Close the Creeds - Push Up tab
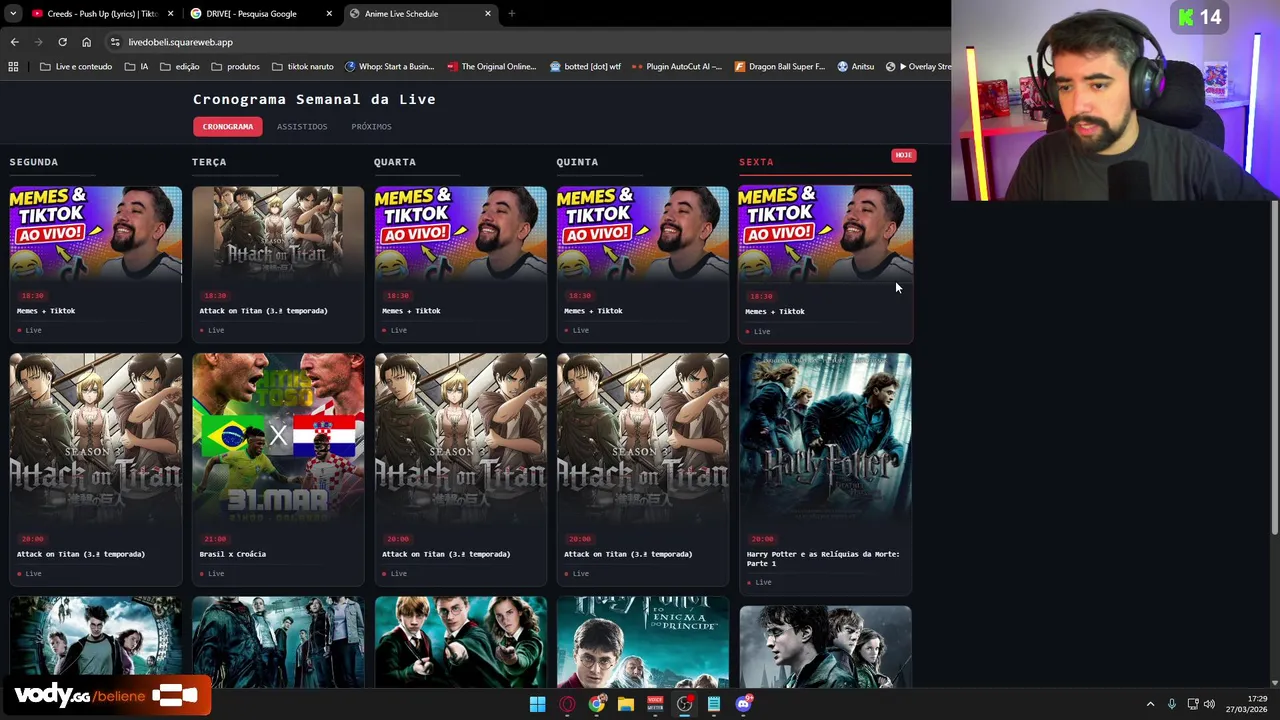Image resolution: width=1280 pixels, height=720 pixels. click(170, 14)
